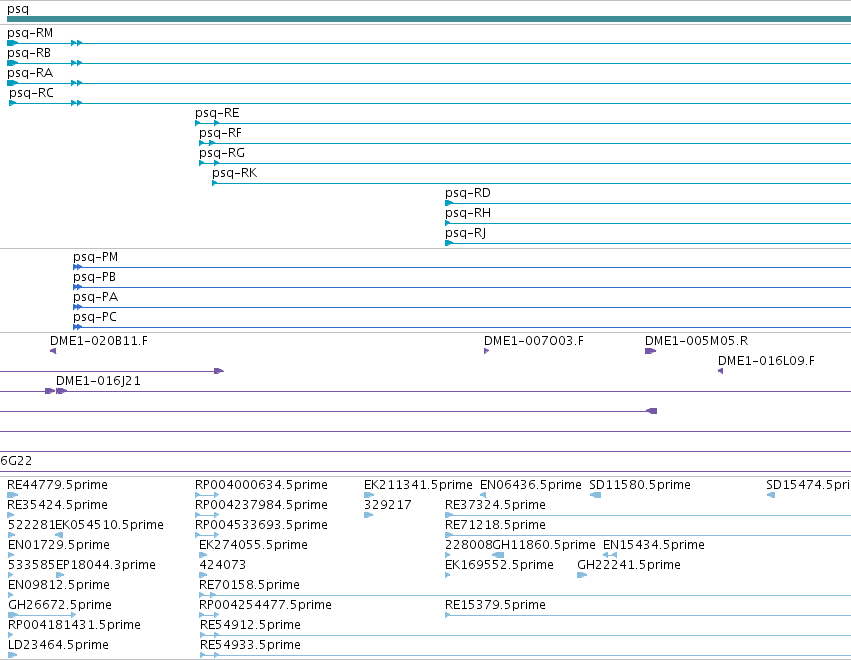Select EST EP18044.3prime
This screenshot has width=851, height=660.
tap(106, 566)
